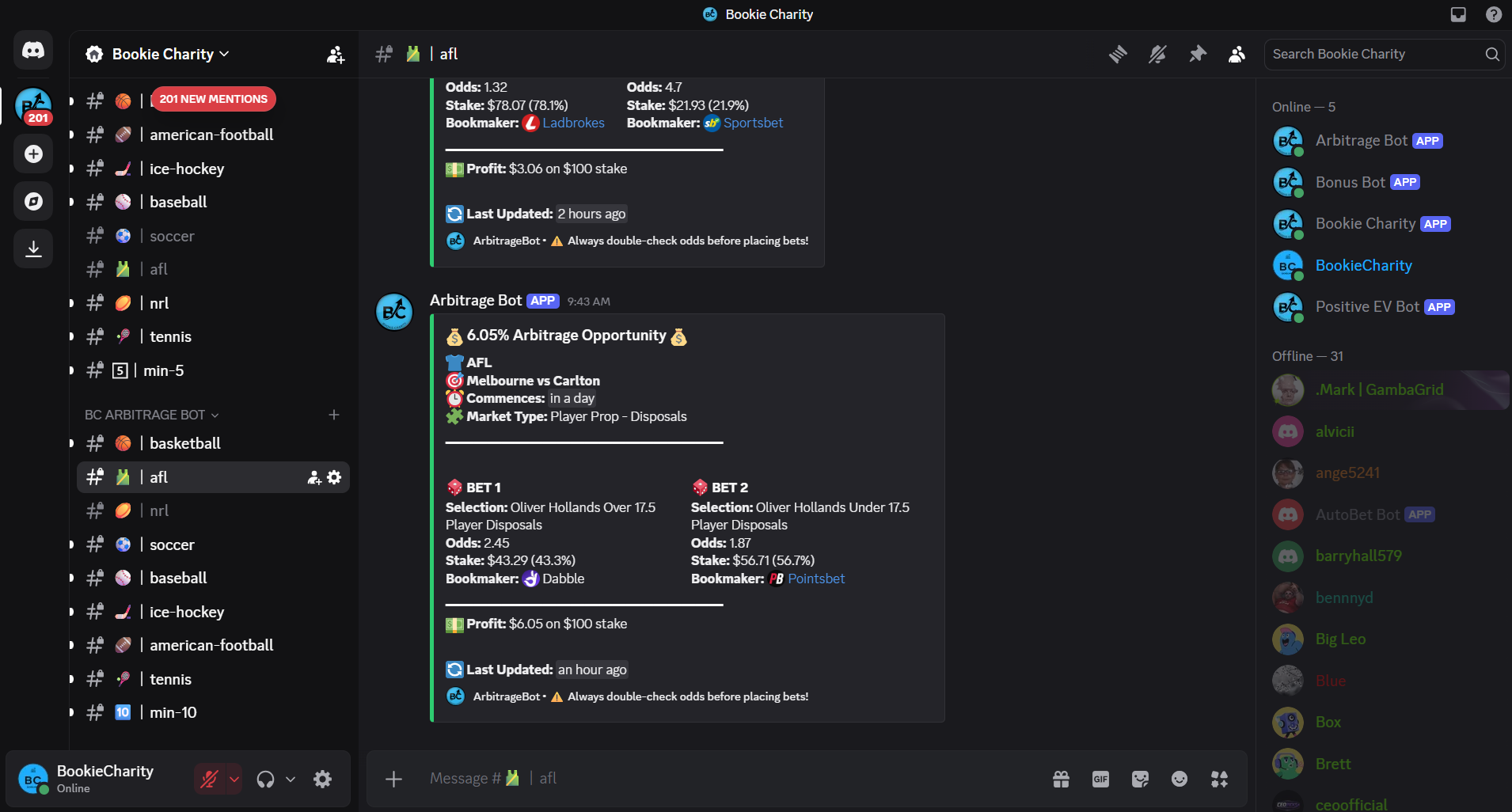Toggle microphone mute button
The image size is (1512, 812).
point(209,779)
